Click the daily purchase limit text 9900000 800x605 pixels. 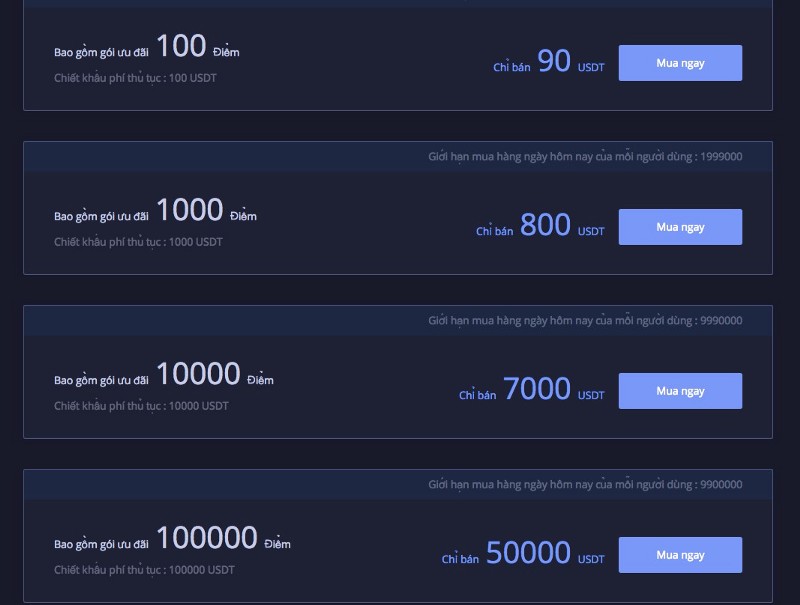pos(585,485)
